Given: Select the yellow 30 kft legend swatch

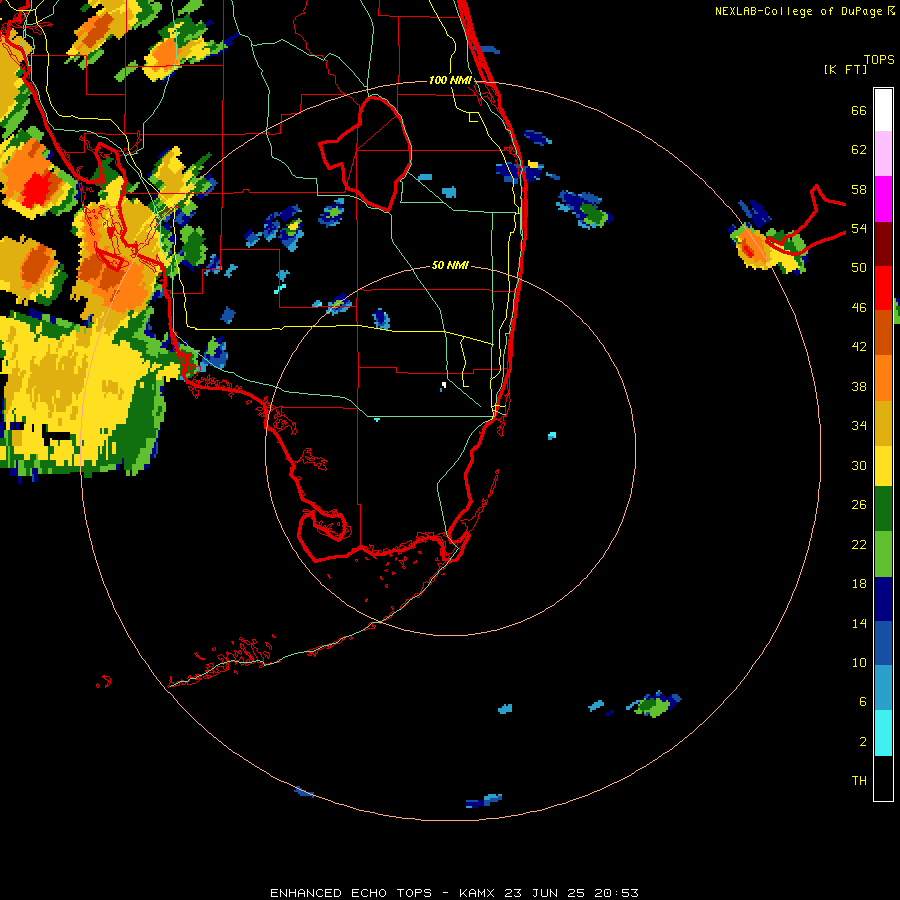Looking at the screenshot, I should 883,466.
